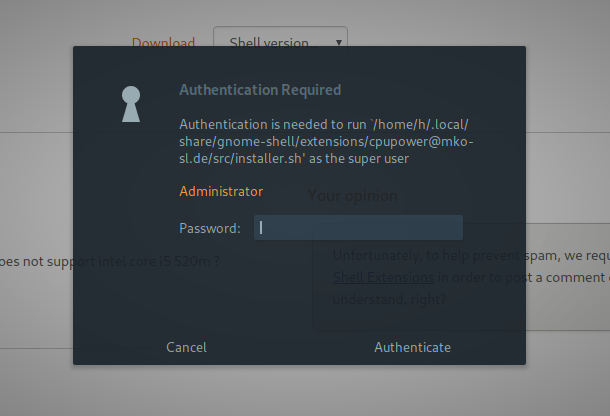Open the Shell version dropdown
610x416 pixels.
tap(279, 43)
